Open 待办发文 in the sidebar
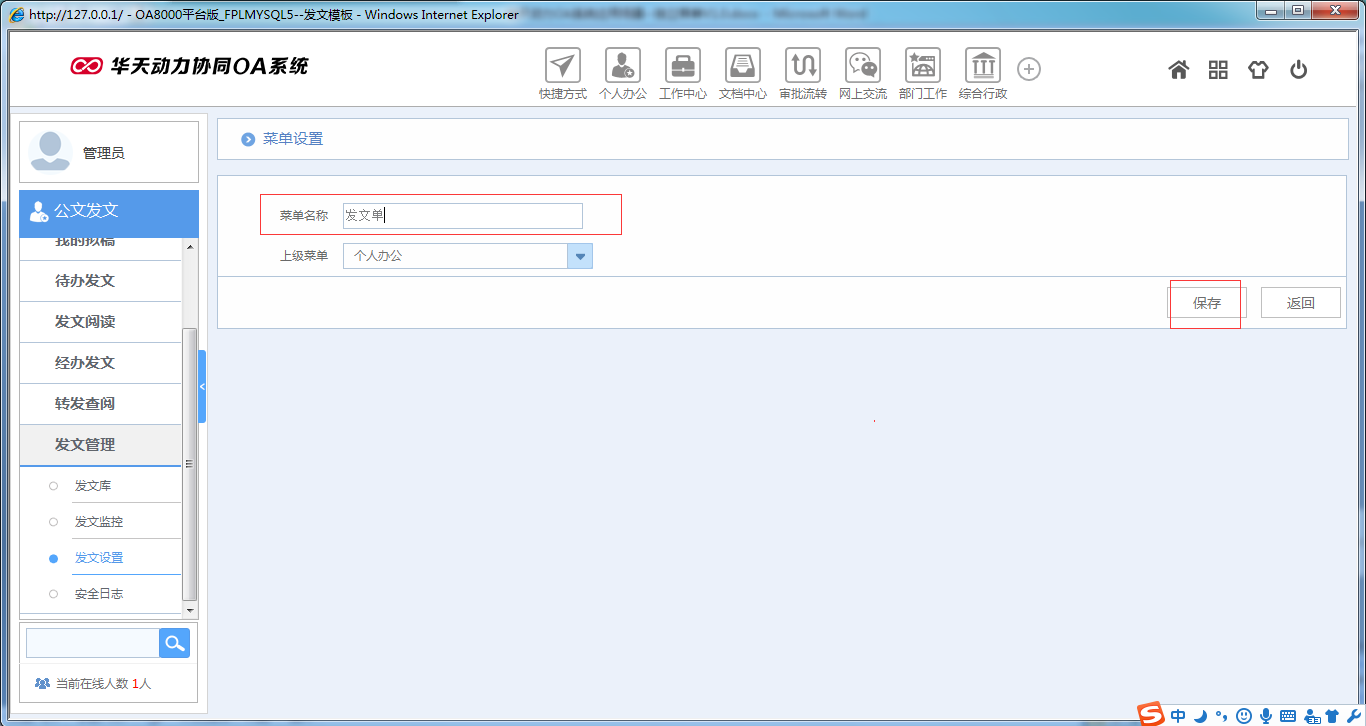Screen dimensions: 1366x726 [x=85, y=281]
